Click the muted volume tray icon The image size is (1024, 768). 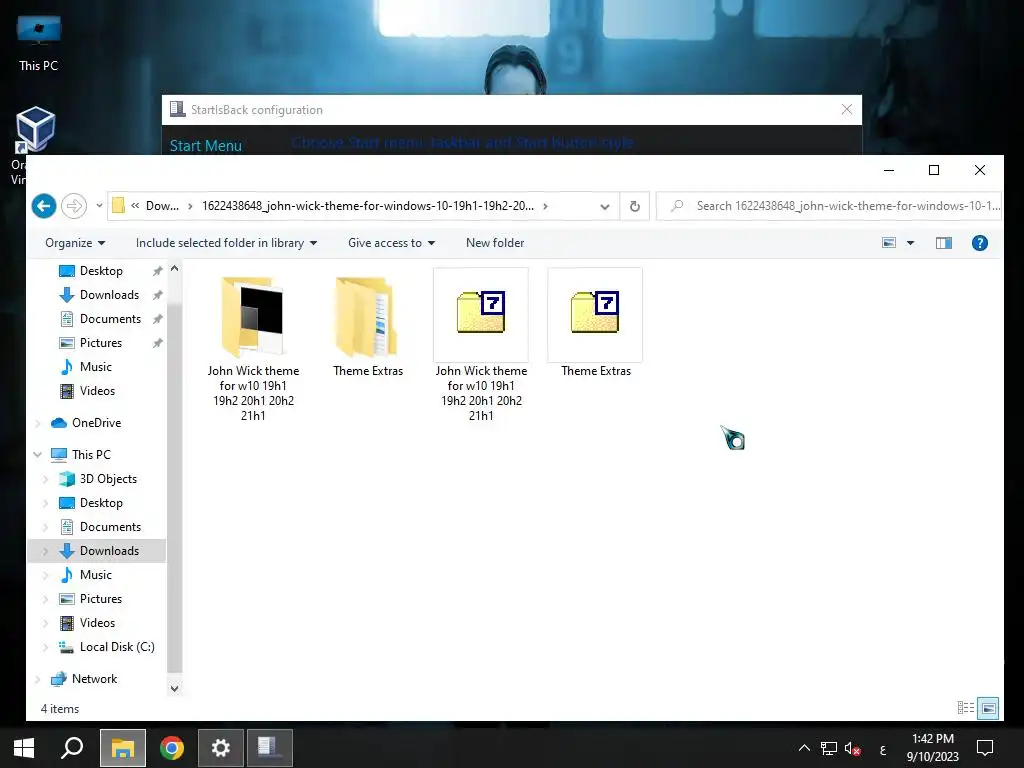[852, 748]
